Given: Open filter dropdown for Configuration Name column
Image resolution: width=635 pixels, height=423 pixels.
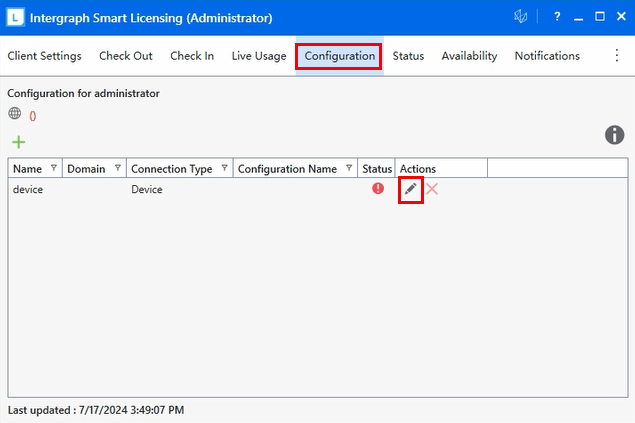Looking at the screenshot, I should pos(349,168).
